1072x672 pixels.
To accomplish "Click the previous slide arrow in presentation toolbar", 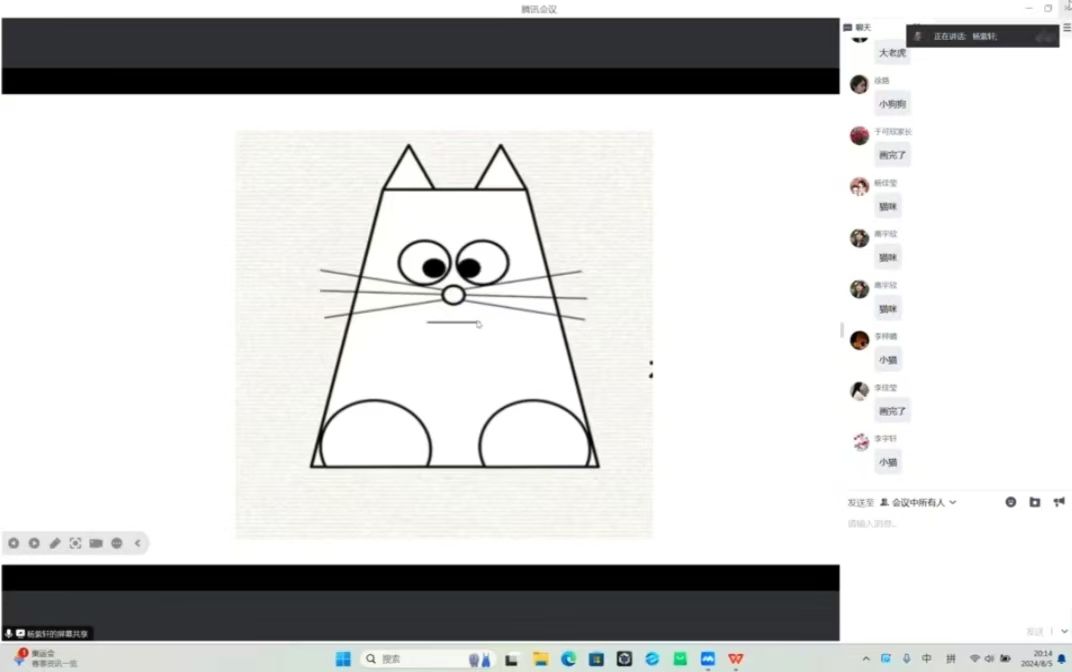I will pos(14,543).
